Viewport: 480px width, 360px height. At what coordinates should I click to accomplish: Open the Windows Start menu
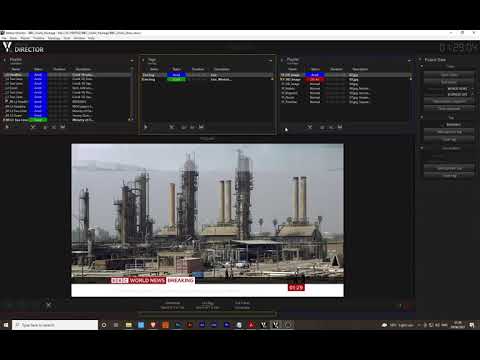pyautogui.click(x=6, y=325)
